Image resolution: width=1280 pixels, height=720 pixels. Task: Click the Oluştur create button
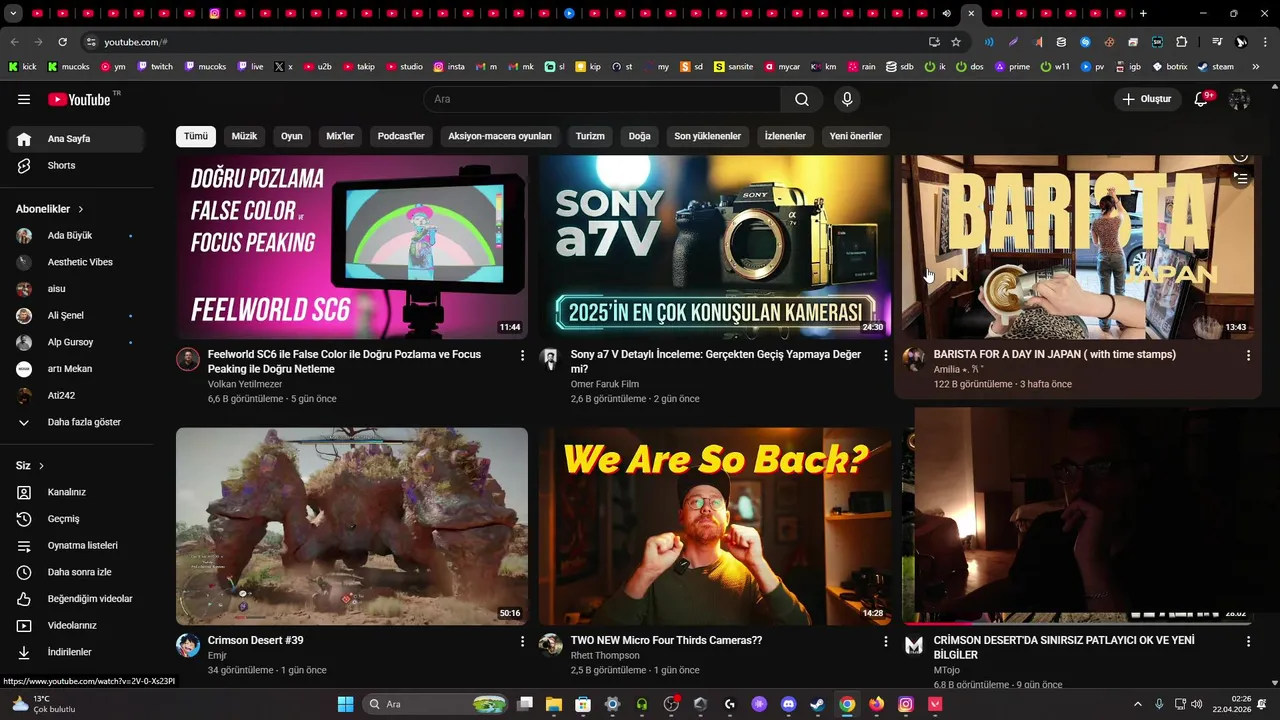tap(1148, 99)
